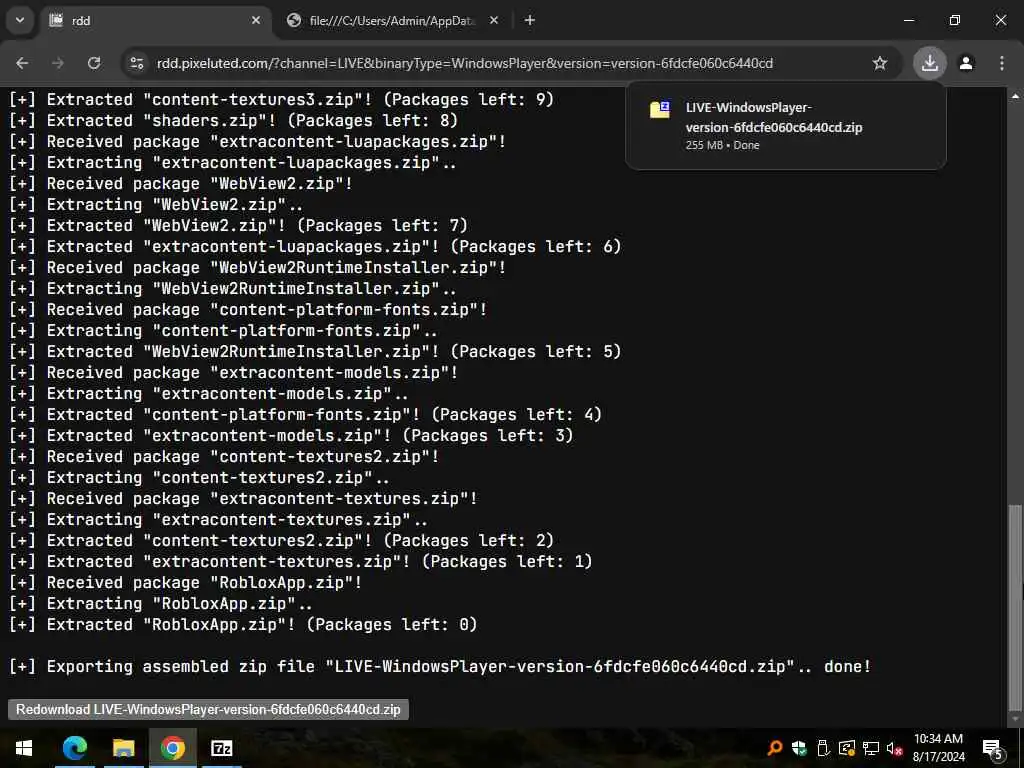The image size is (1024, 768).
Task: Open a new tab with plus button
Action: click(530, 20)
